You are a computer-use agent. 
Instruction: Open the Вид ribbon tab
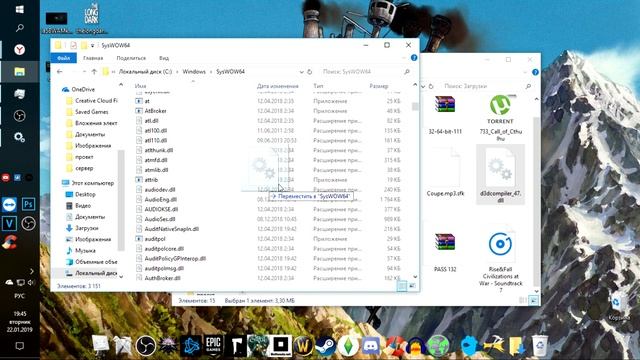click(164, 58)
